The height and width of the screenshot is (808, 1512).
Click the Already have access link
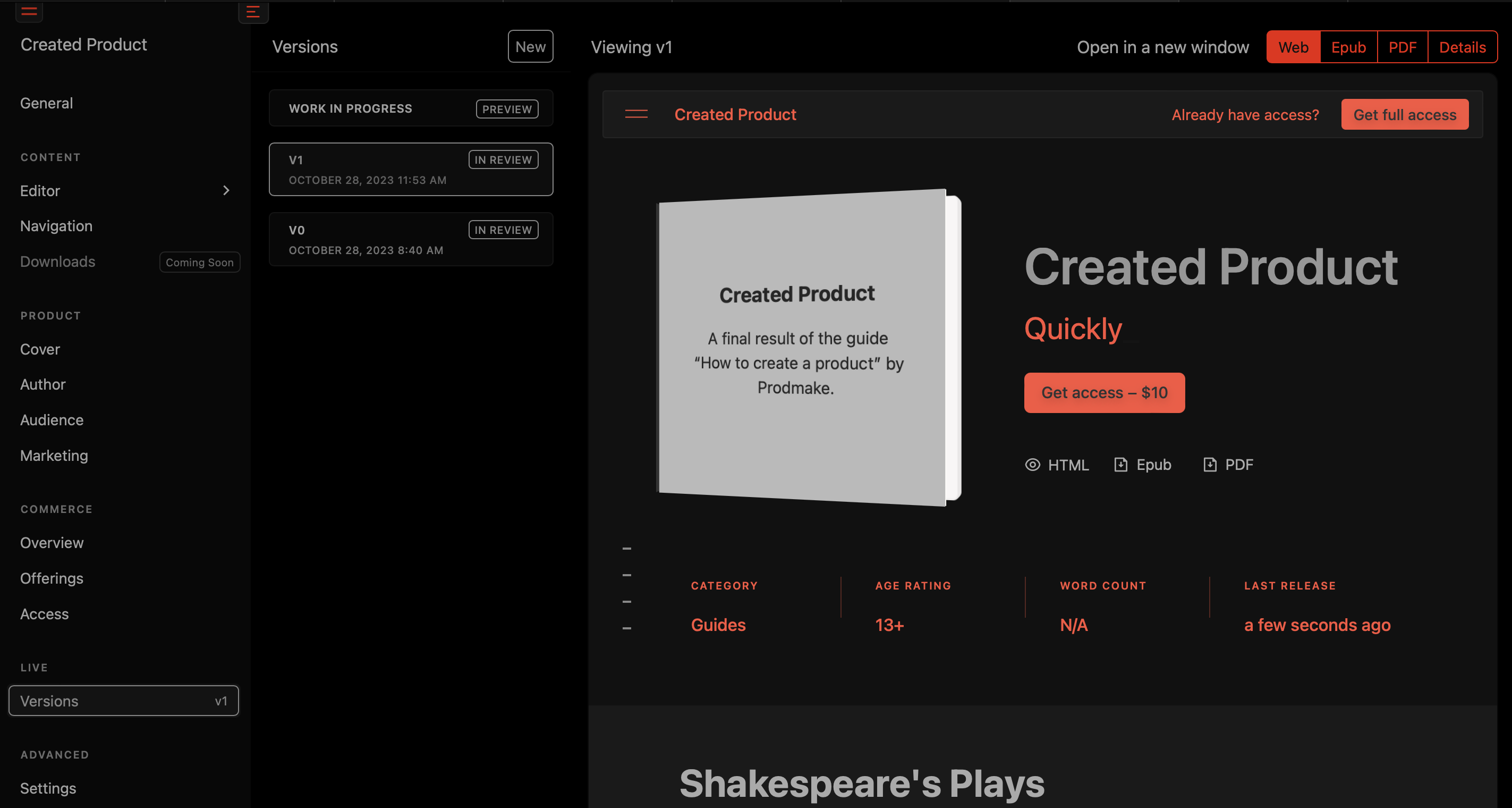(x=1245, y=114)
